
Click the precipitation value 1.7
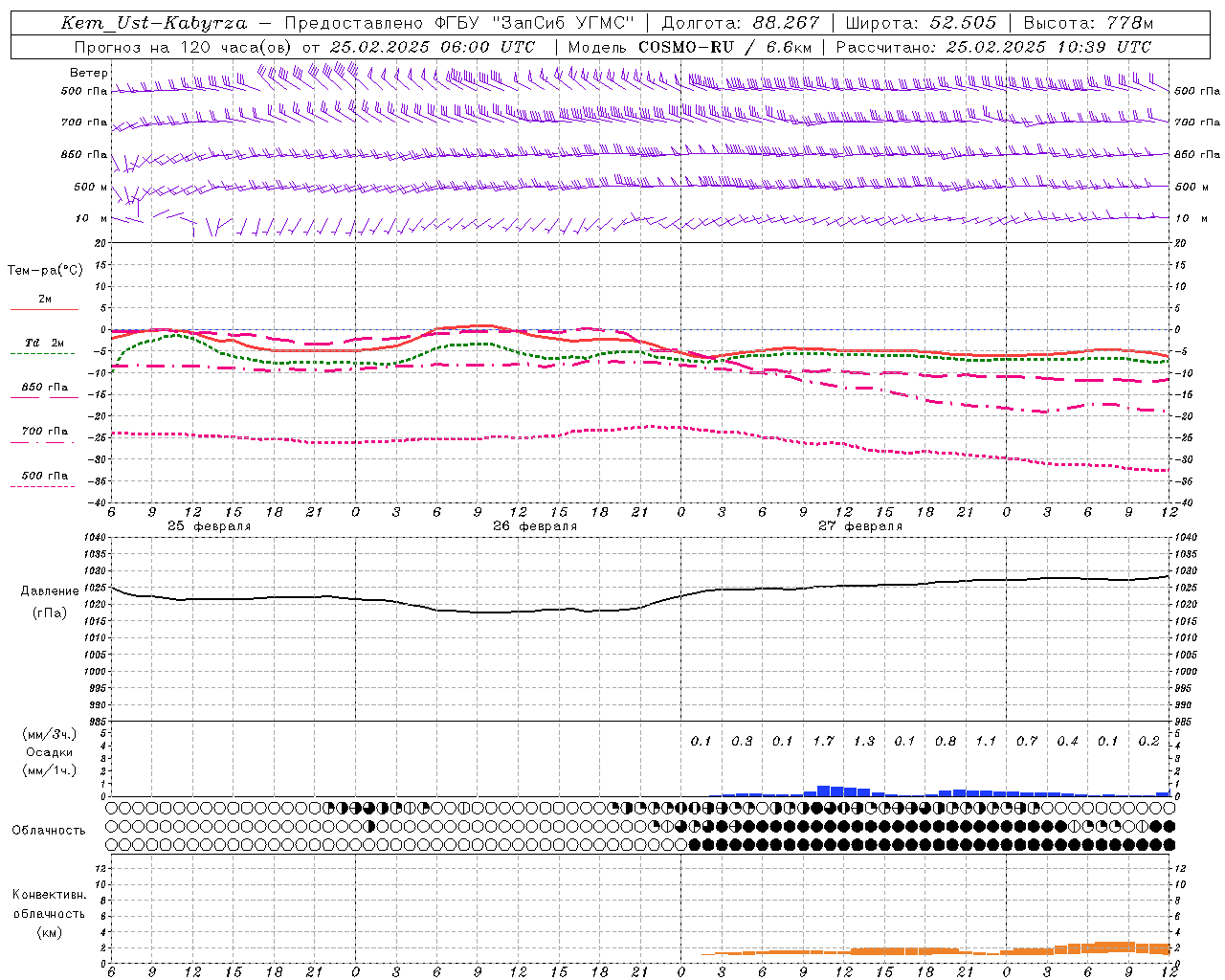pyautogui.click(x=823, y=742)
